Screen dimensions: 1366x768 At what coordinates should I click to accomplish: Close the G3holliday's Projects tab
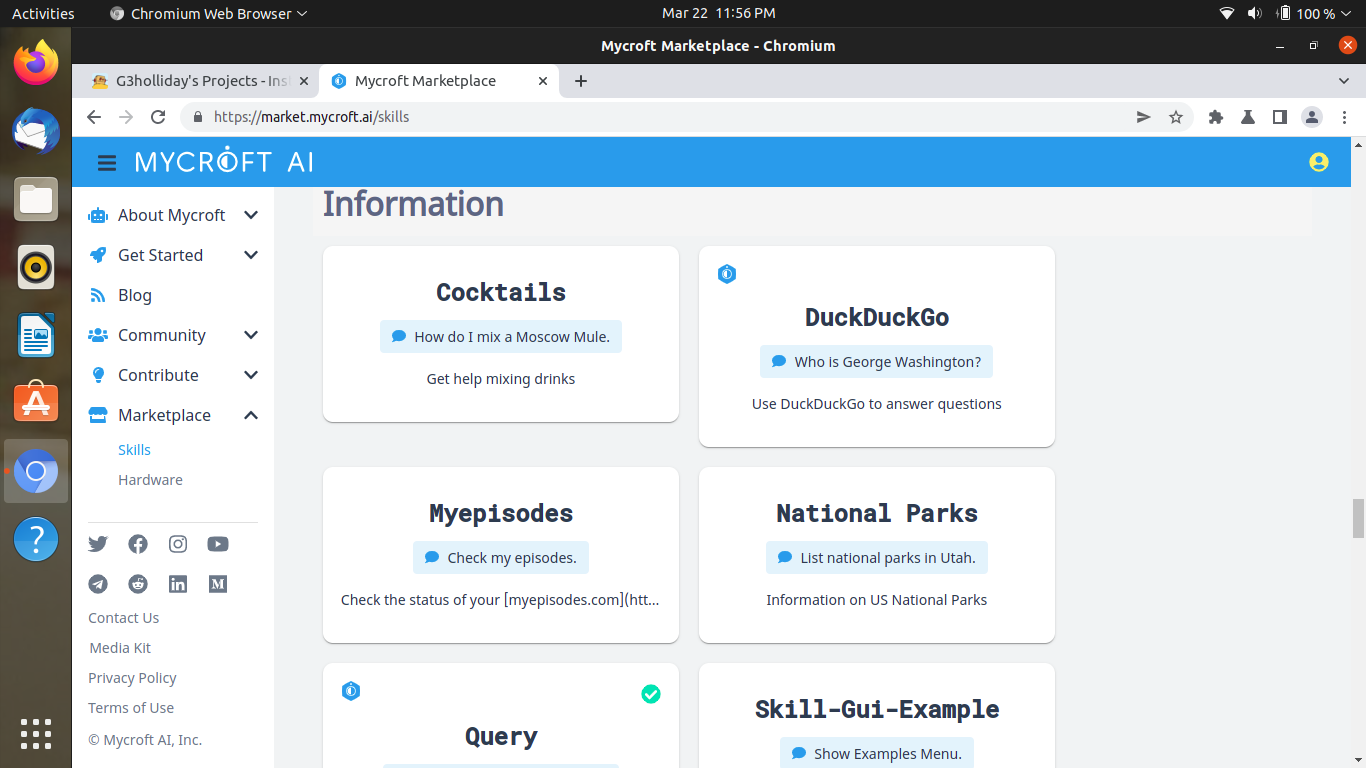point(304,81)
